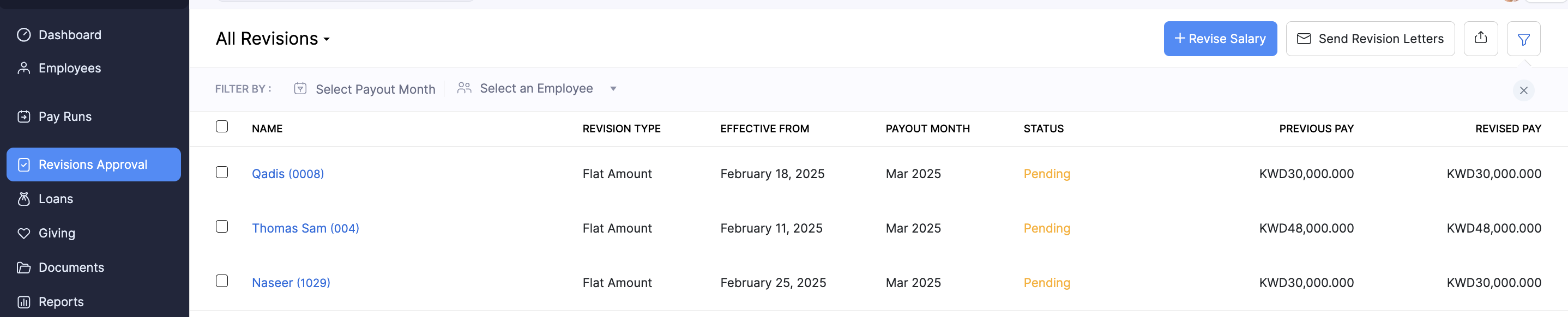This screenshot has height=317, width=1568.
Task: Click the Documents folder icon
Action: click(24, 268)
